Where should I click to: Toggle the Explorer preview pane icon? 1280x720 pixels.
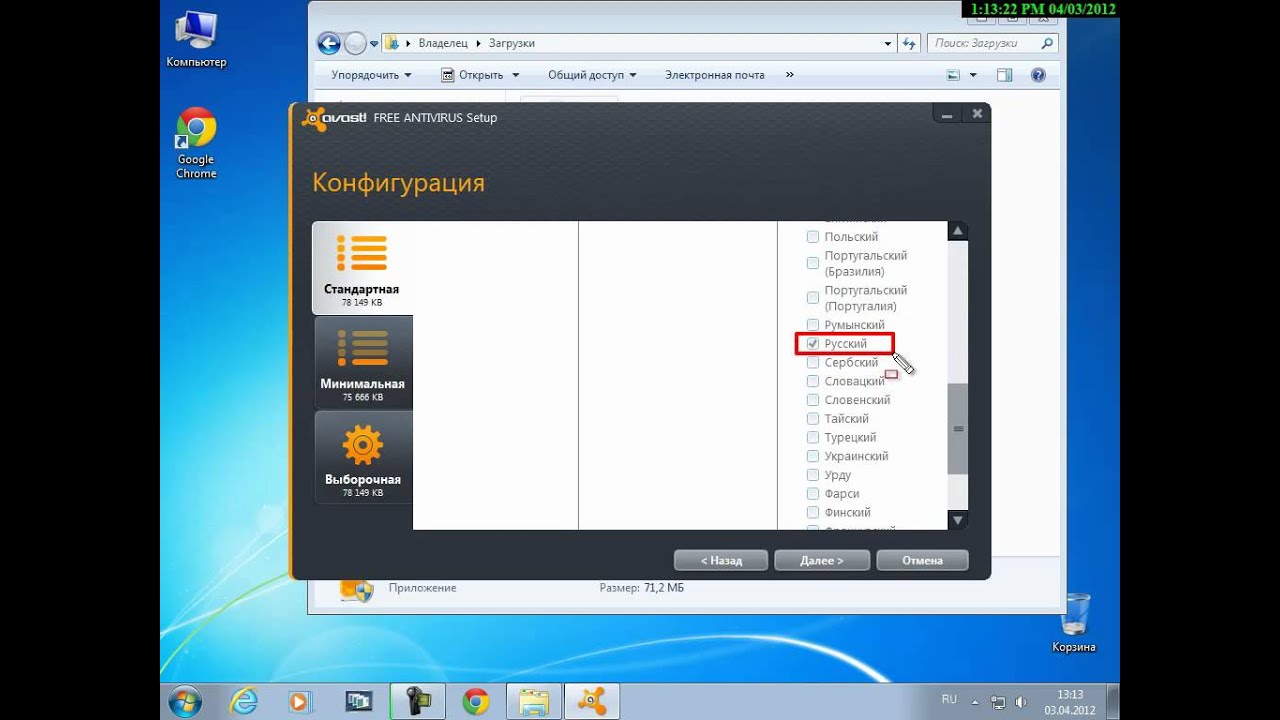(x=1005, y=75)
